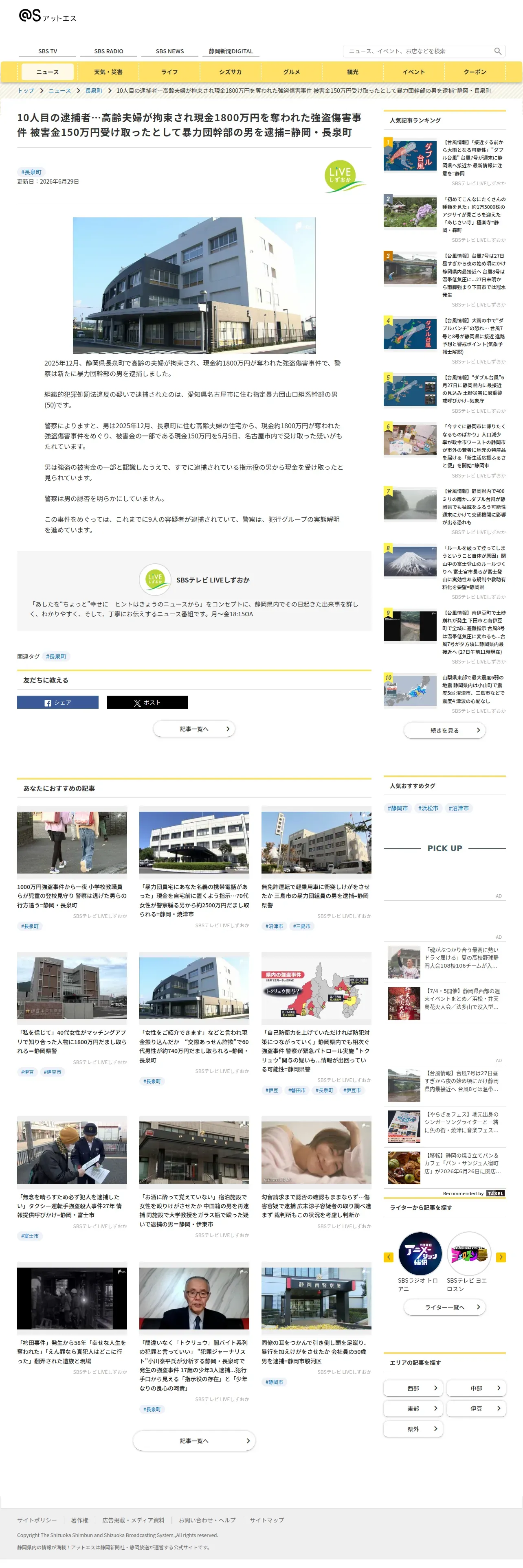Click the @S アットエス site logo
Screen dimensions: 523x1568
(48, 16)
